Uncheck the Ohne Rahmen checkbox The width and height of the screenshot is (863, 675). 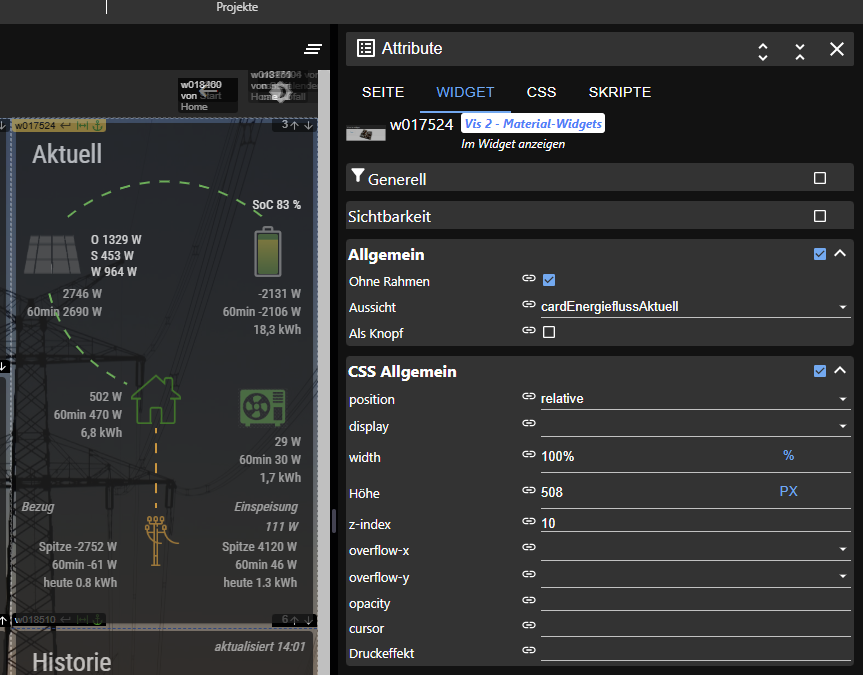(549, 280)
